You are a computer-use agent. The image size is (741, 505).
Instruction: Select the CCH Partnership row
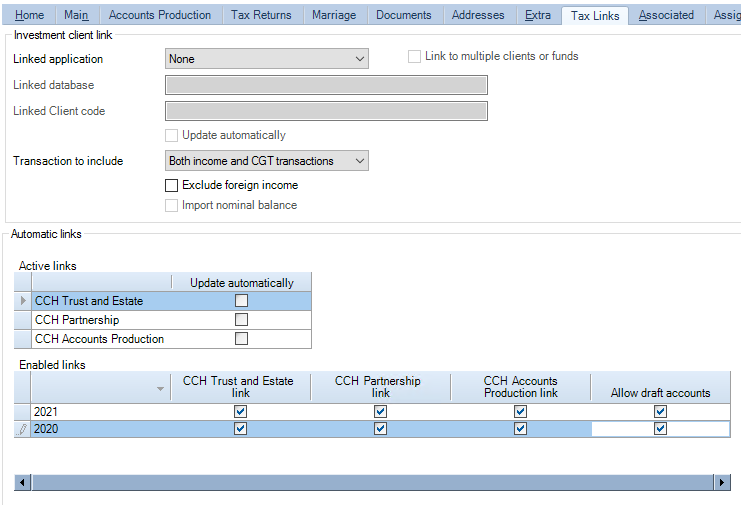click(x=163, y=320)
